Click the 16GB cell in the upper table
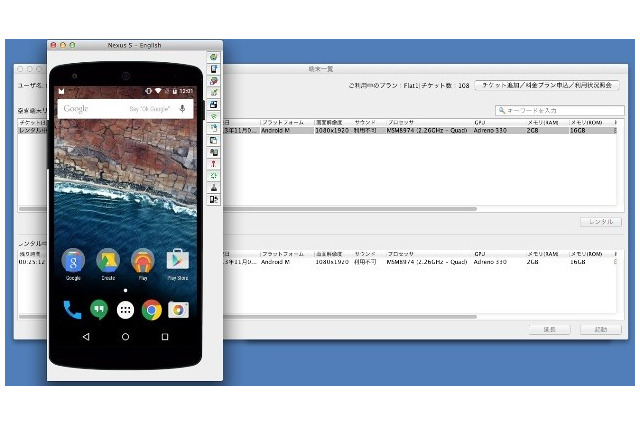640x426 pixels. tap(578, 131)
